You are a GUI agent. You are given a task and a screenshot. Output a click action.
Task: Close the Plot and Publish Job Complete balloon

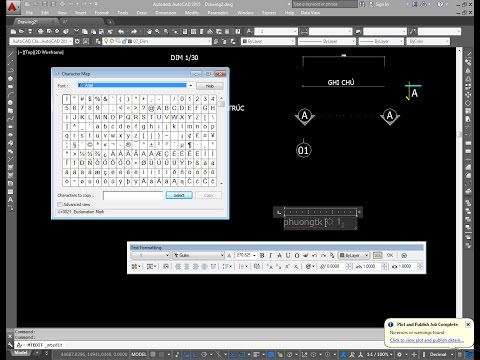(x=468, y=324)
